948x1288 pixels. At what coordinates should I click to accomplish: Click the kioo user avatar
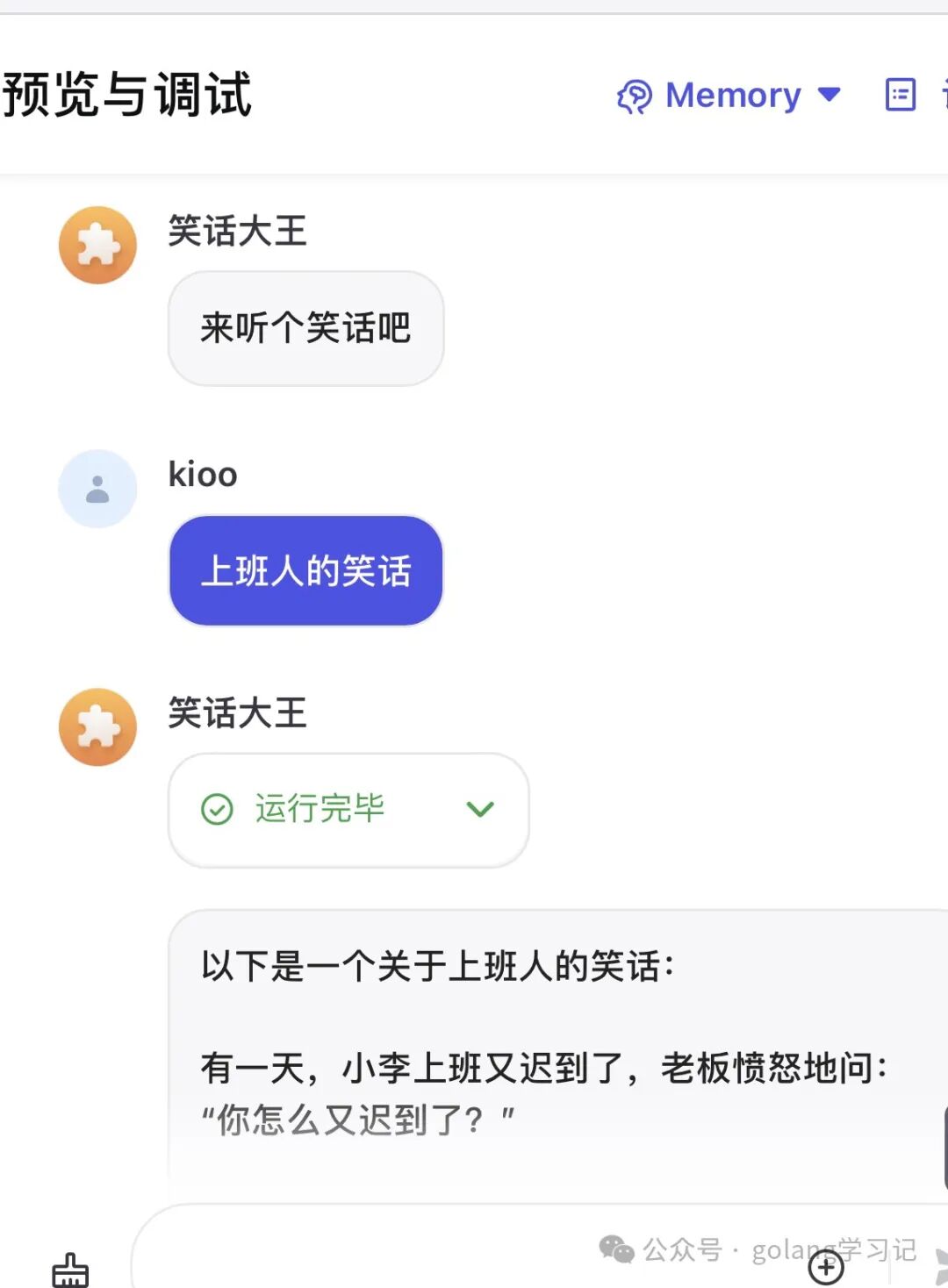tap(97, 489)
